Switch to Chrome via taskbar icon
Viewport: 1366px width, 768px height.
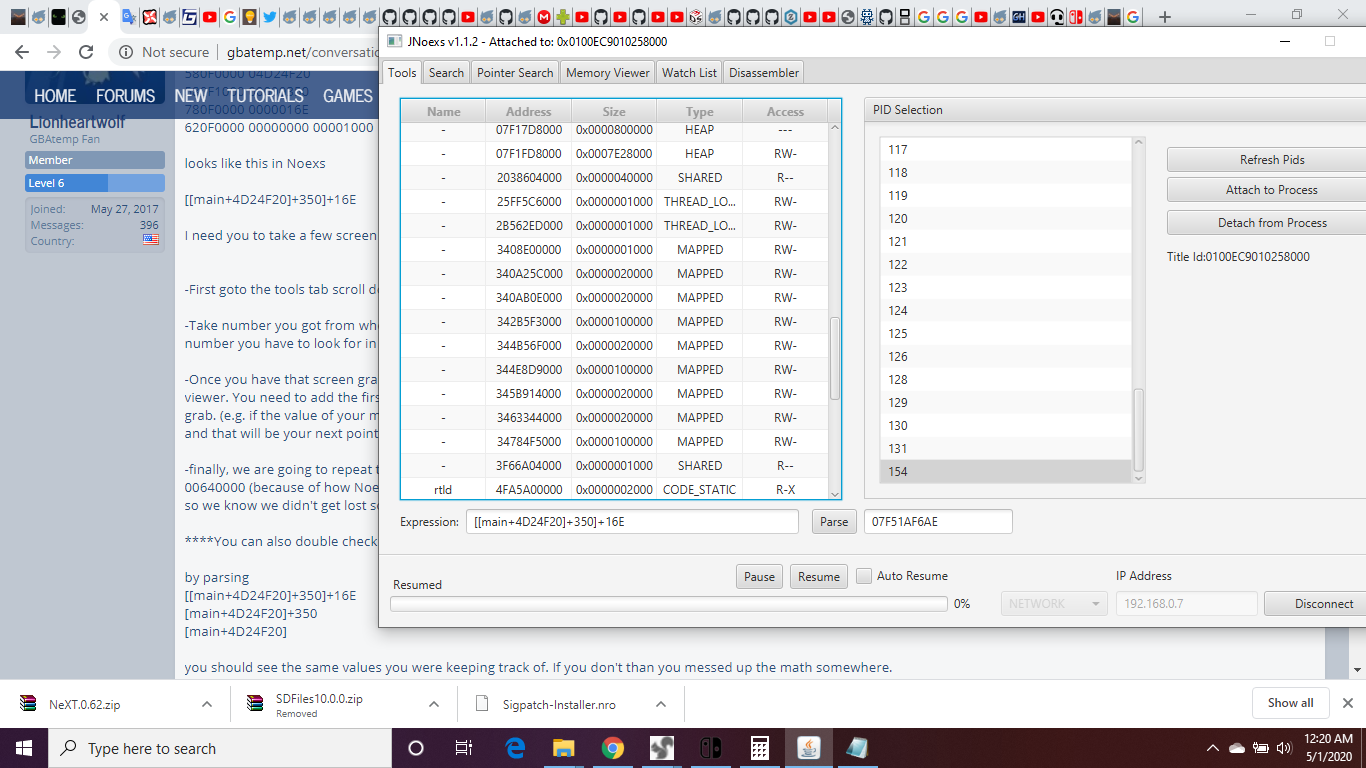click(x=613, y=748)
